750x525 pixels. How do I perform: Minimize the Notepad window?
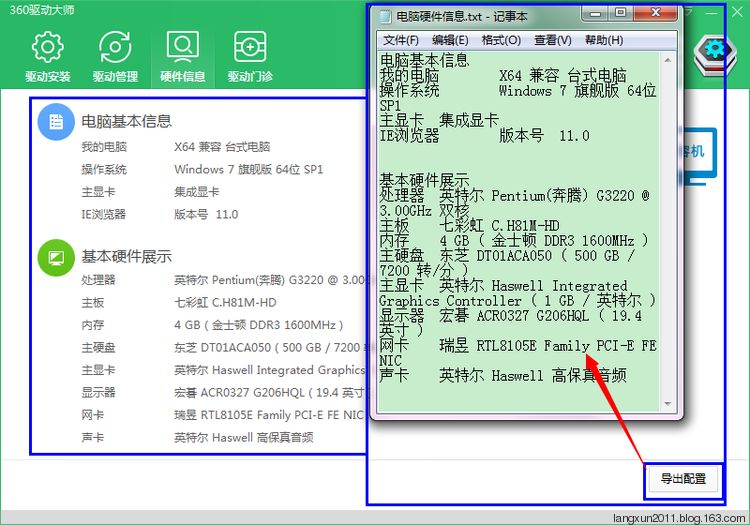point(596,13)
